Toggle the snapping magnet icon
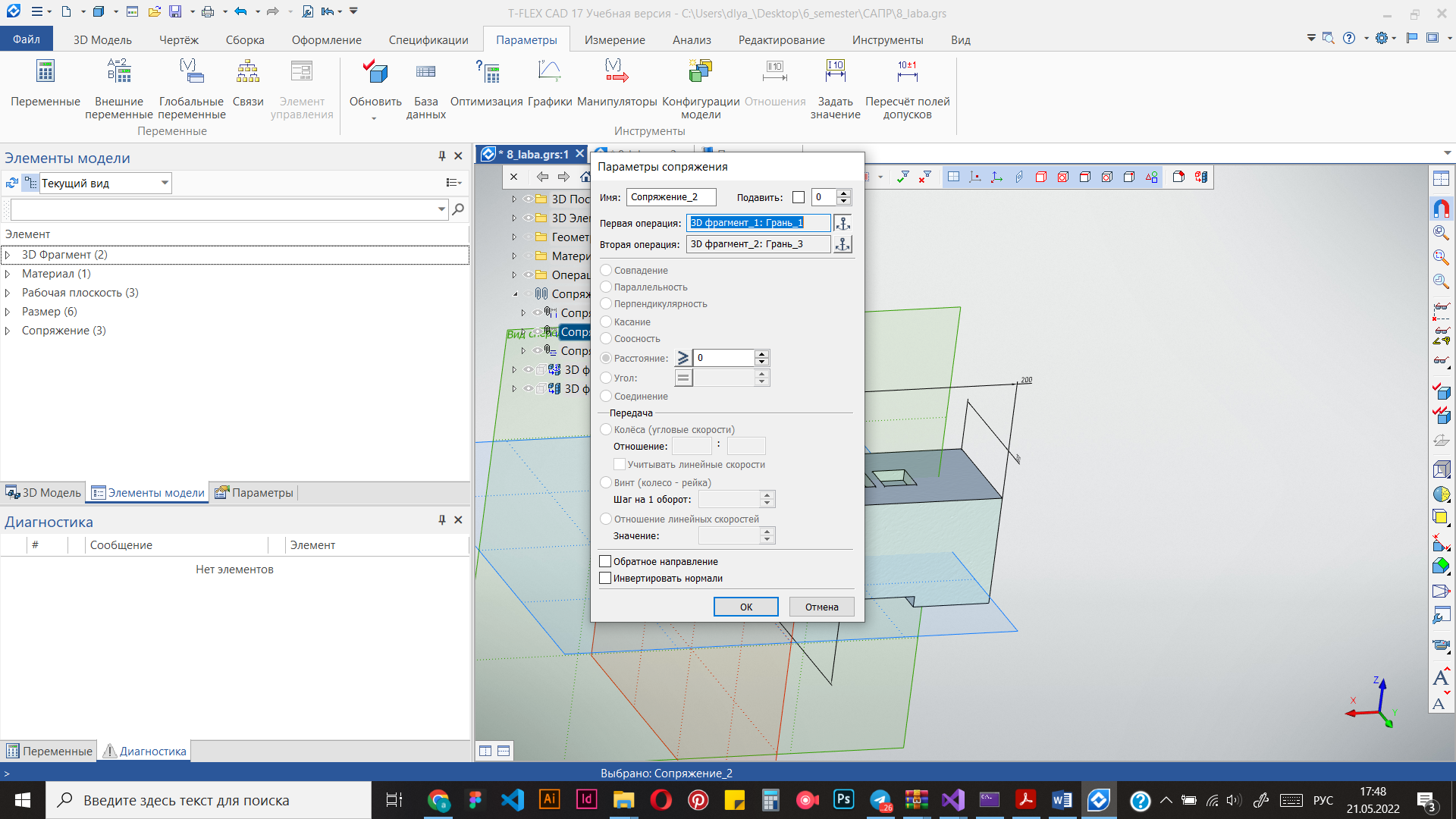Viewport: 1456px width, 819px height. pos(1441,208)
